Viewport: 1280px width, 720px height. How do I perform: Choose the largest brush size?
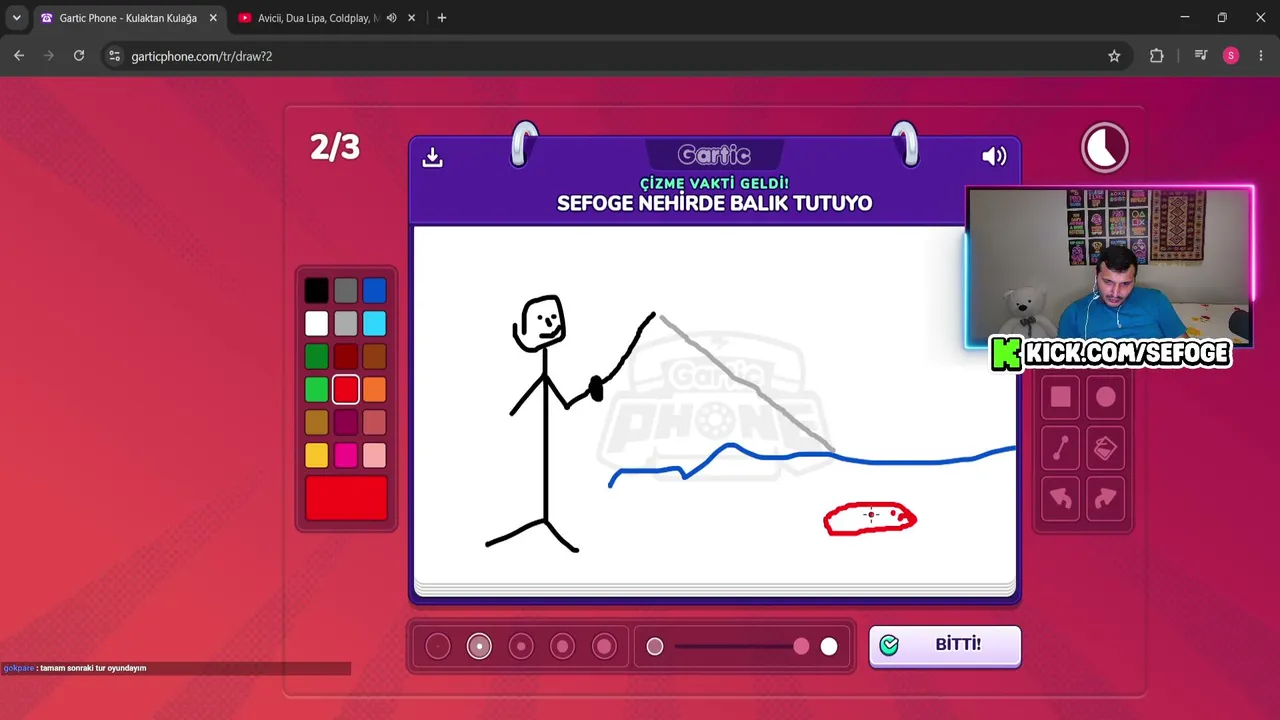[x=604, y=647]
